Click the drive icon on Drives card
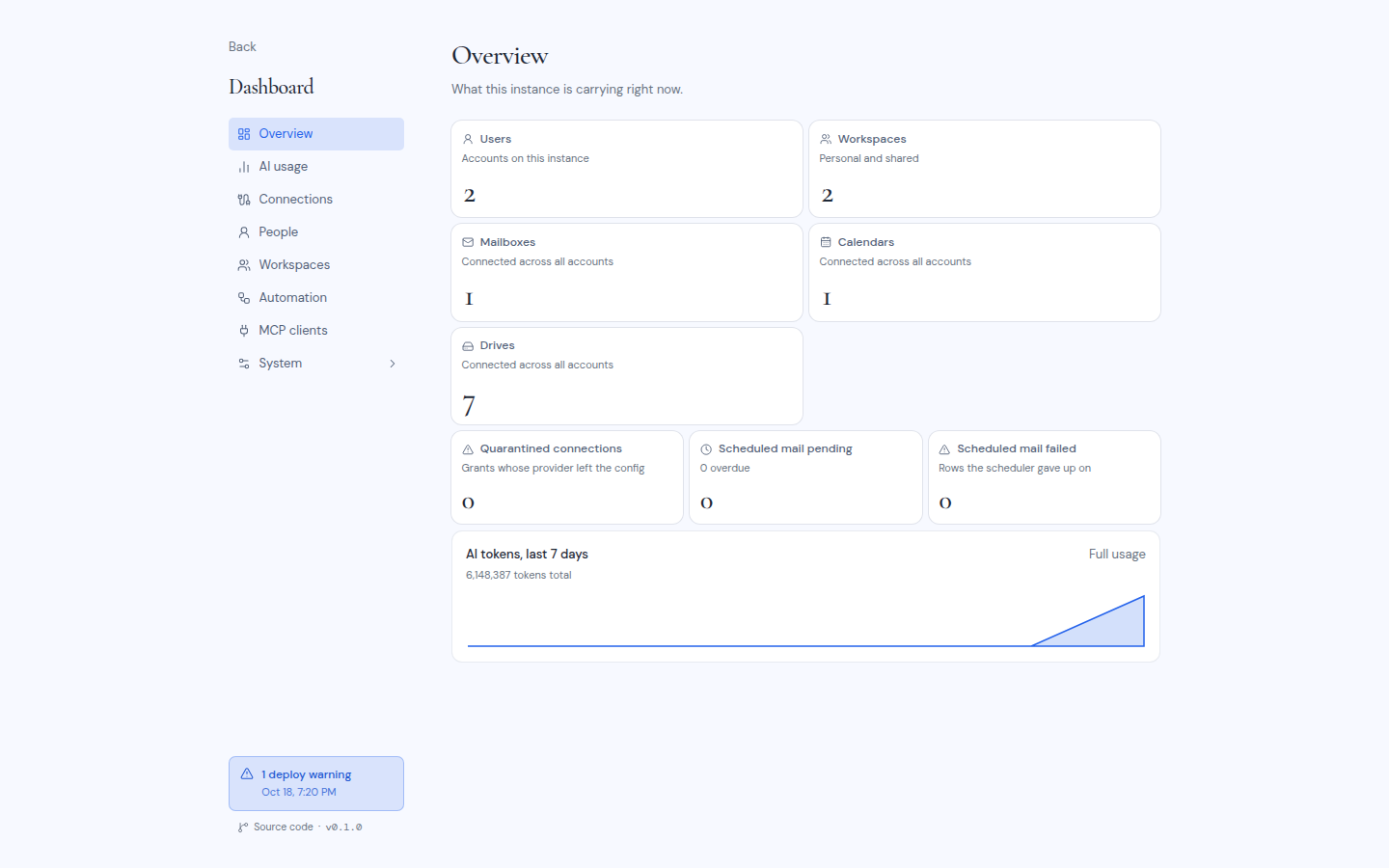The image size is (1389, 868). [x=468, y=345]
